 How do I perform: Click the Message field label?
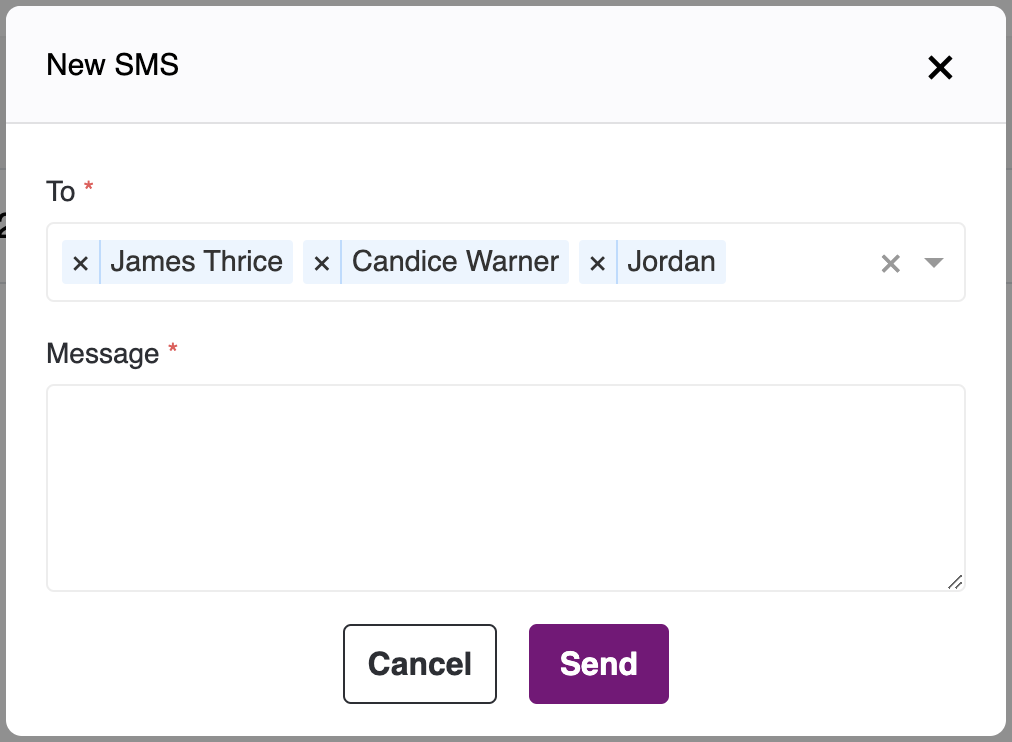103,354
